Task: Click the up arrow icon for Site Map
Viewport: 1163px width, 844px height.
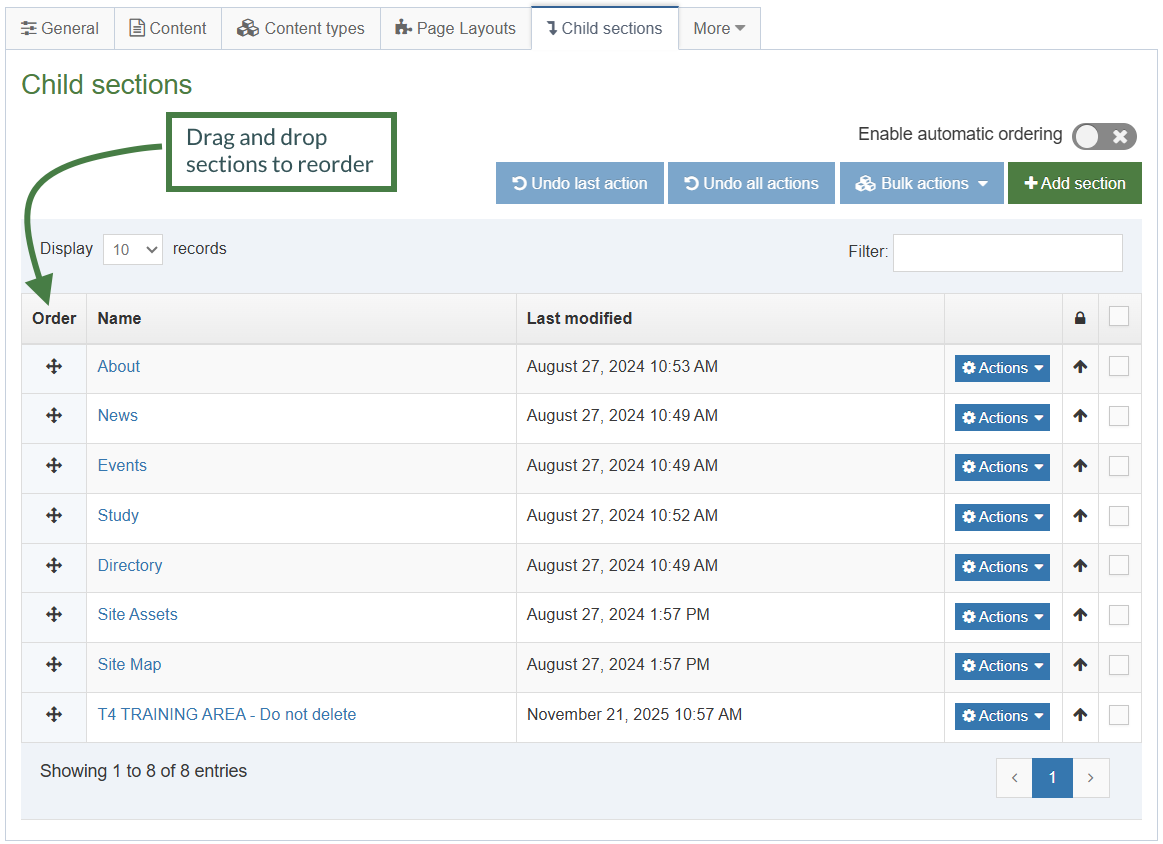Action: click(1080, 665)
